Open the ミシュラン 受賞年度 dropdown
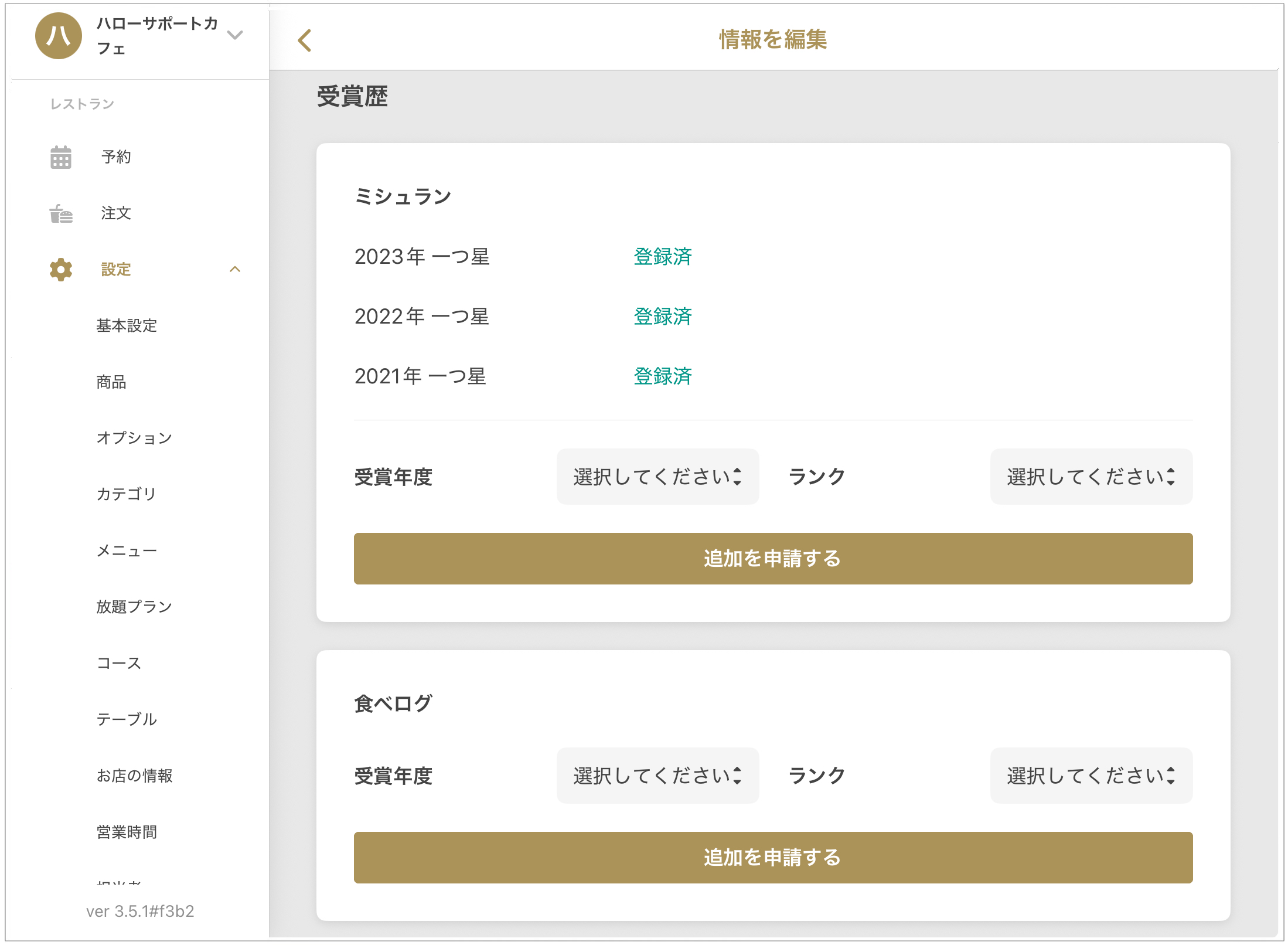Viewport: 1288px width, 945px height. (x=657, y=477)
